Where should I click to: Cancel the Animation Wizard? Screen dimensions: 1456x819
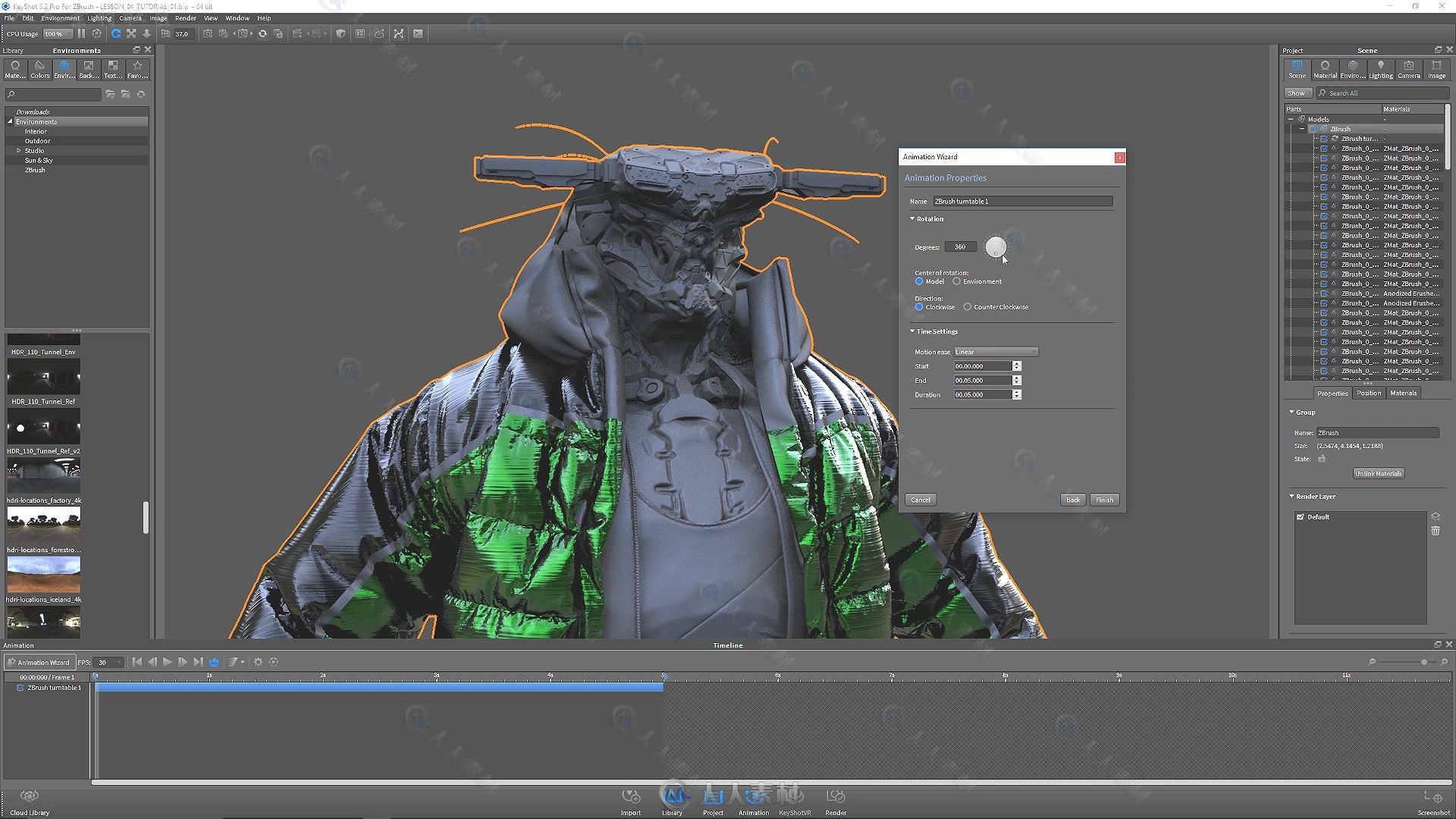[921, 500]
